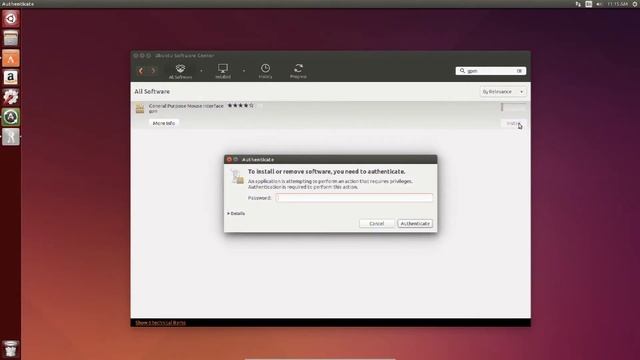640x360 pixels.
Task: Go forward in Software Center
Action: click(x=153, y=71)
